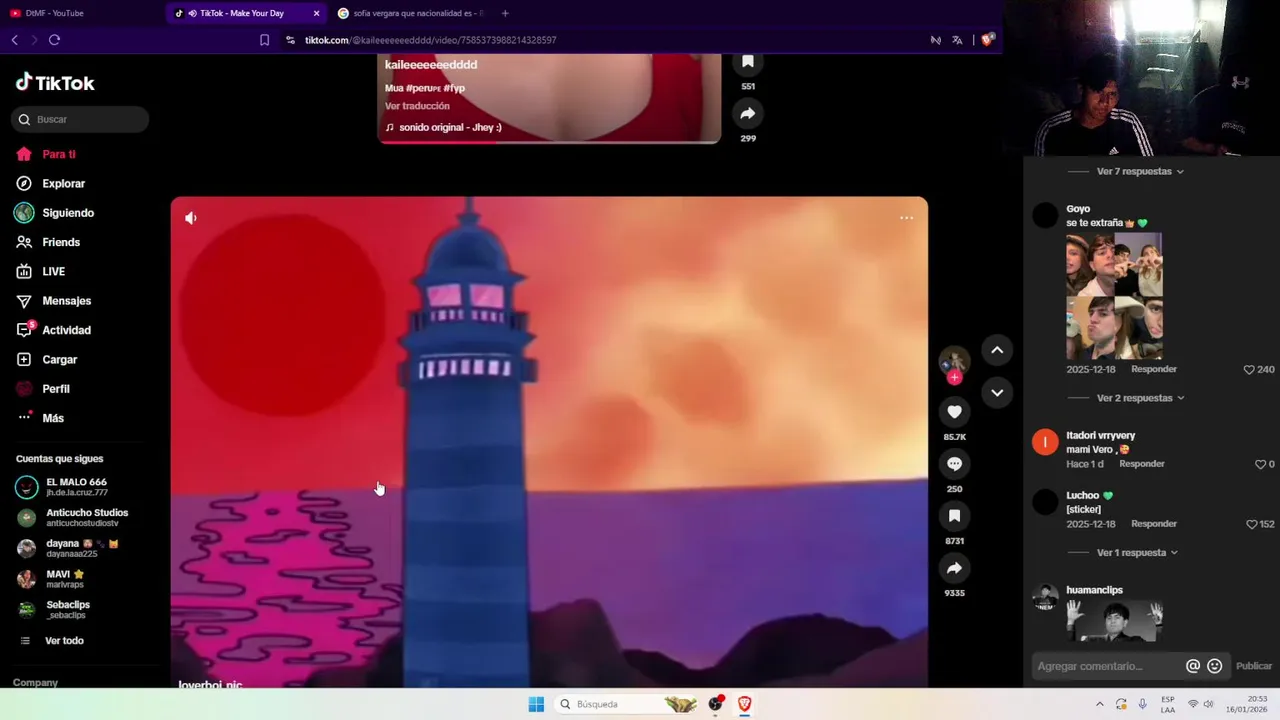1280x720 pixels.
Task: Open lighthouse video three-dot options
Action: (906, 218)
